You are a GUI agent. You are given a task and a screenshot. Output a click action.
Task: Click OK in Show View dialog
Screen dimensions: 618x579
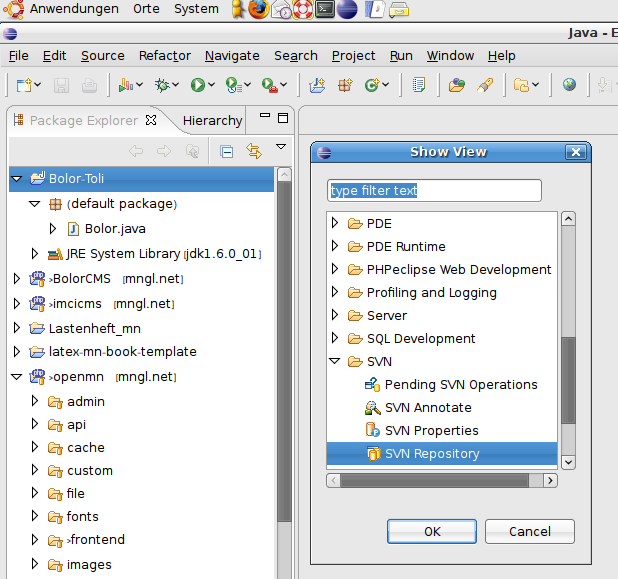(432, 531)
